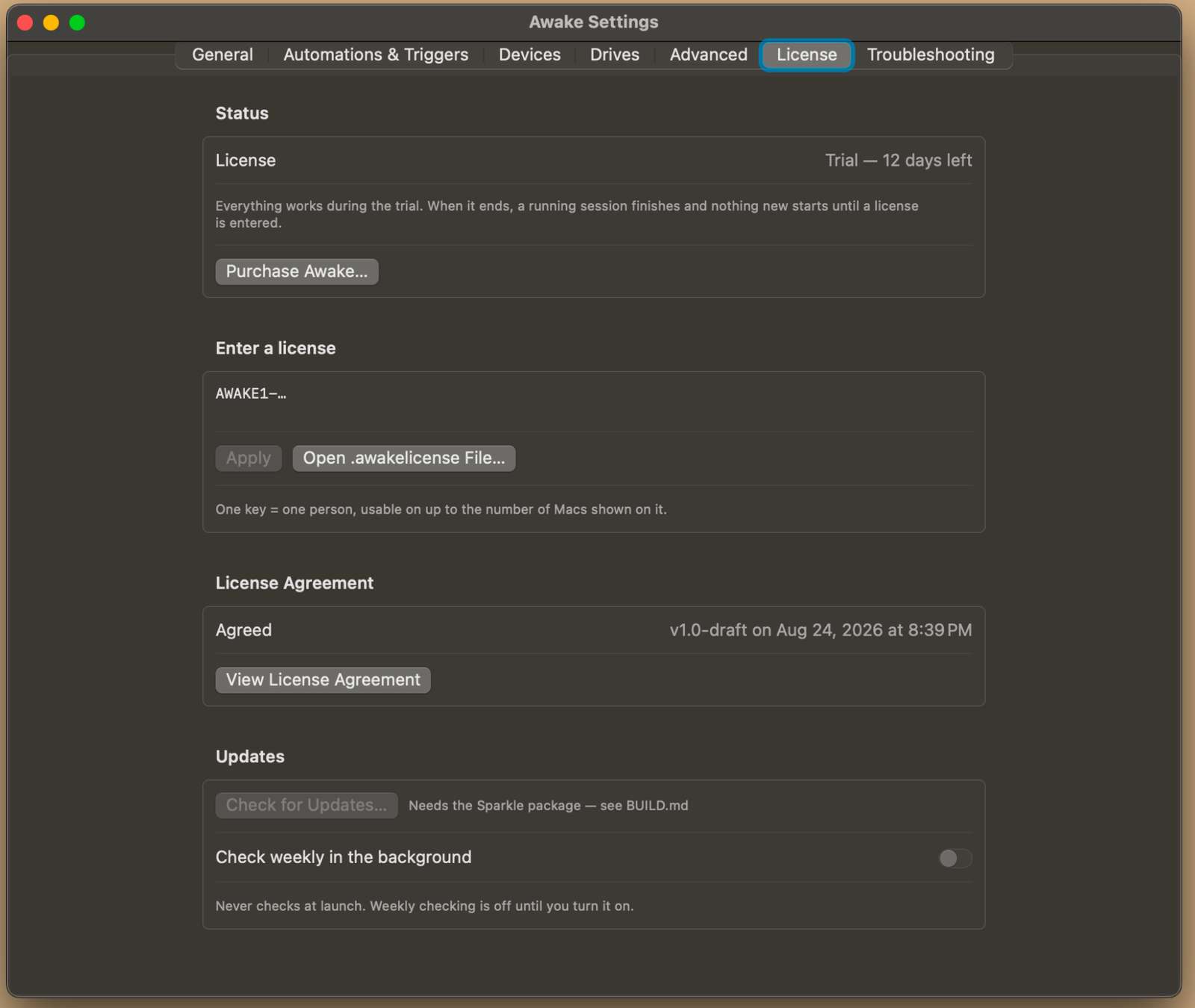Minimize the Awake Settings window
Image resolution: width=1195 pixels, height=1008 pixels.
51,22
